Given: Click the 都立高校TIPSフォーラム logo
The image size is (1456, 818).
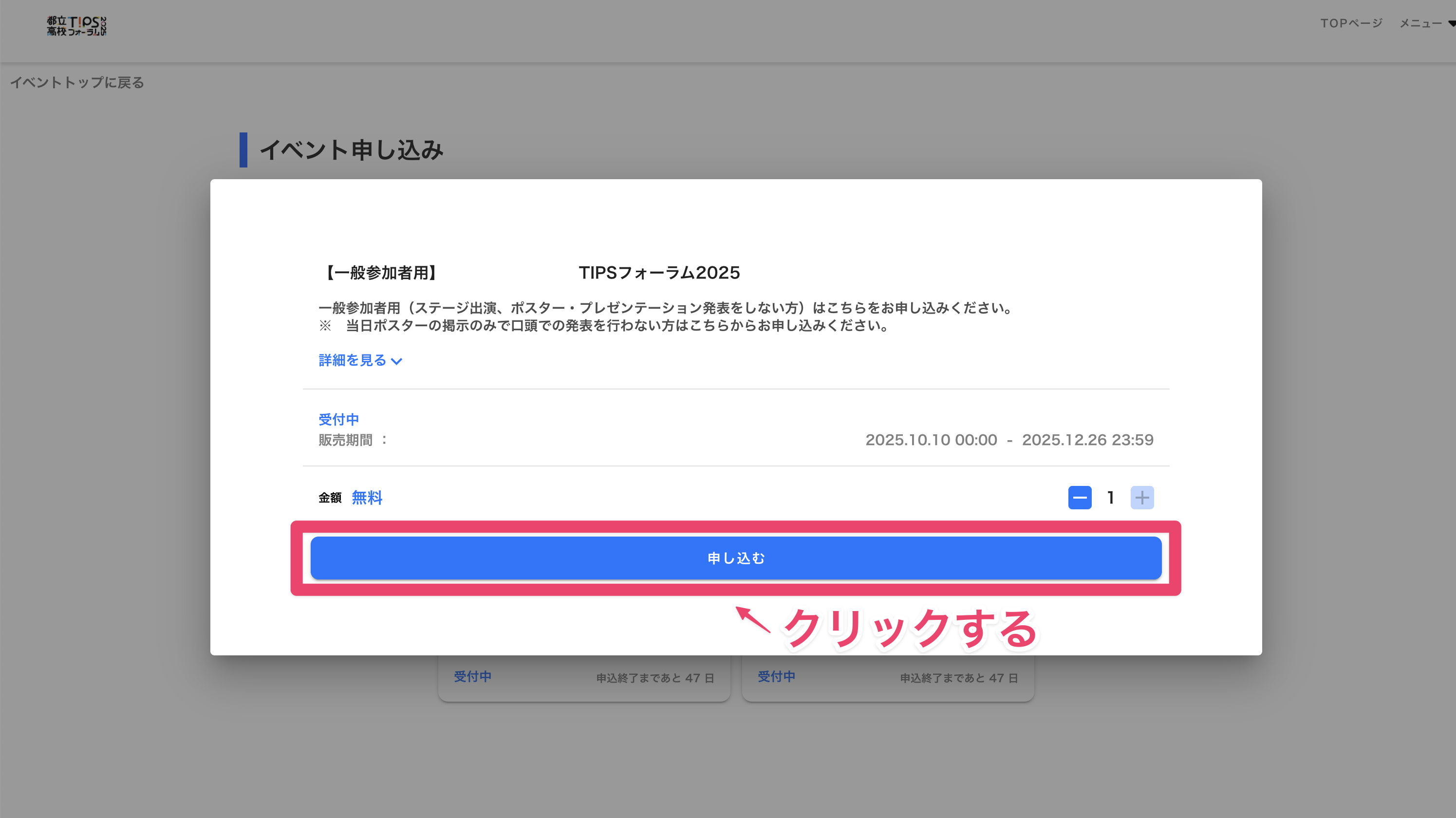Looking at the screenshot, I should point(77,26).
